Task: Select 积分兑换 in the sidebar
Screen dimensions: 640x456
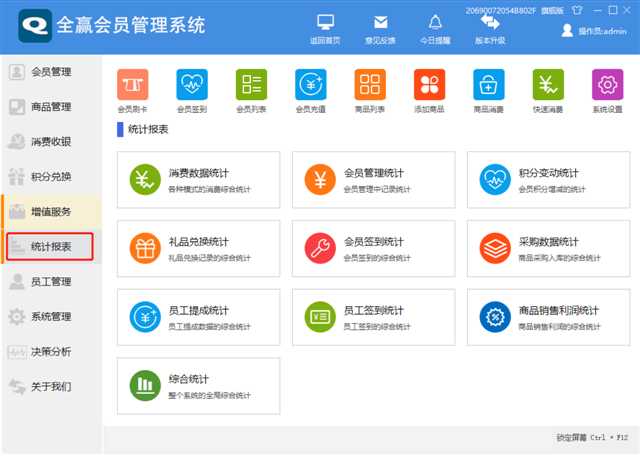Action: tap(51, 177)
